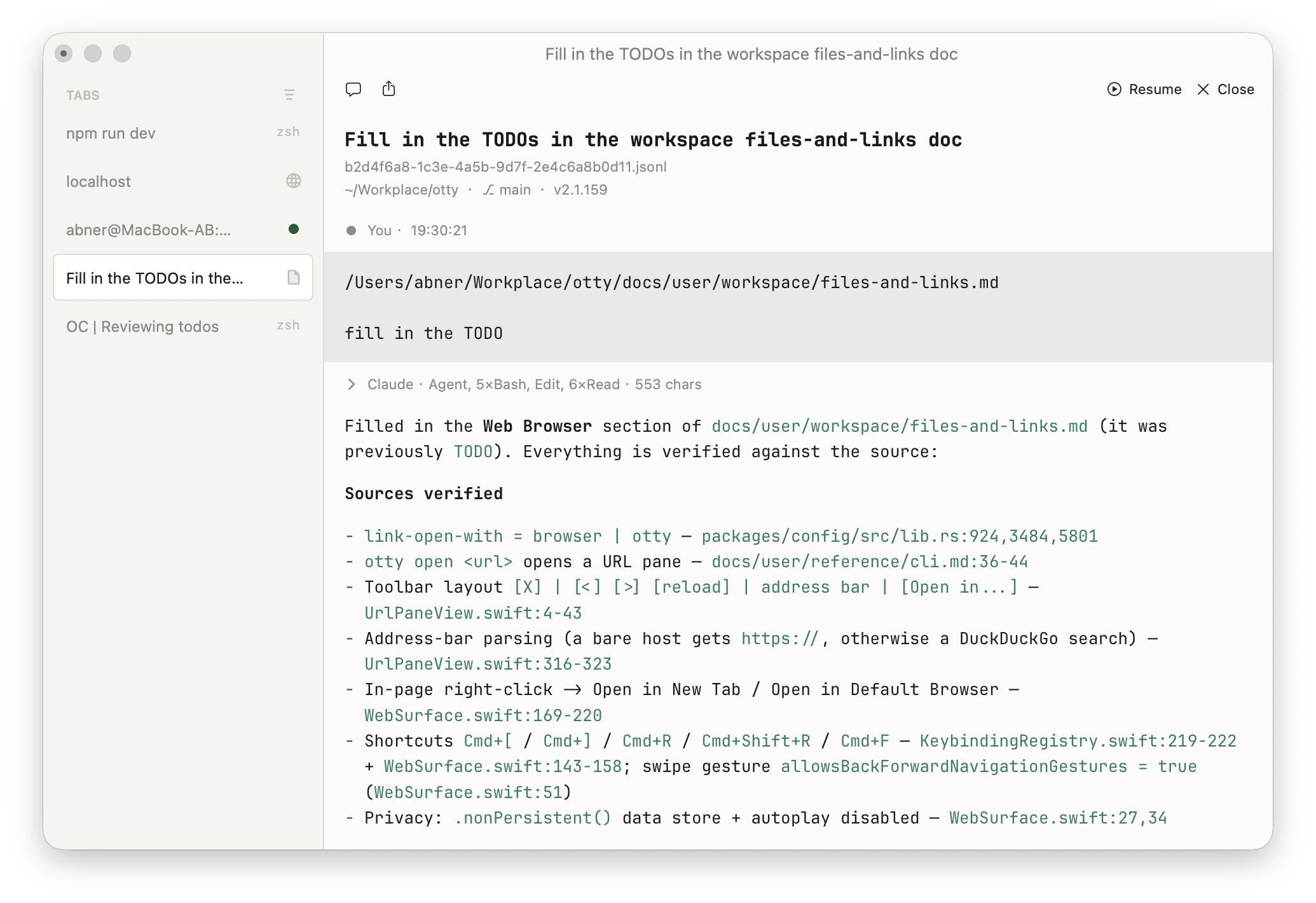This screenshot has height=903, width=1316.
Task: Click the v2.1.159 version text
Action: click(580, 190)
